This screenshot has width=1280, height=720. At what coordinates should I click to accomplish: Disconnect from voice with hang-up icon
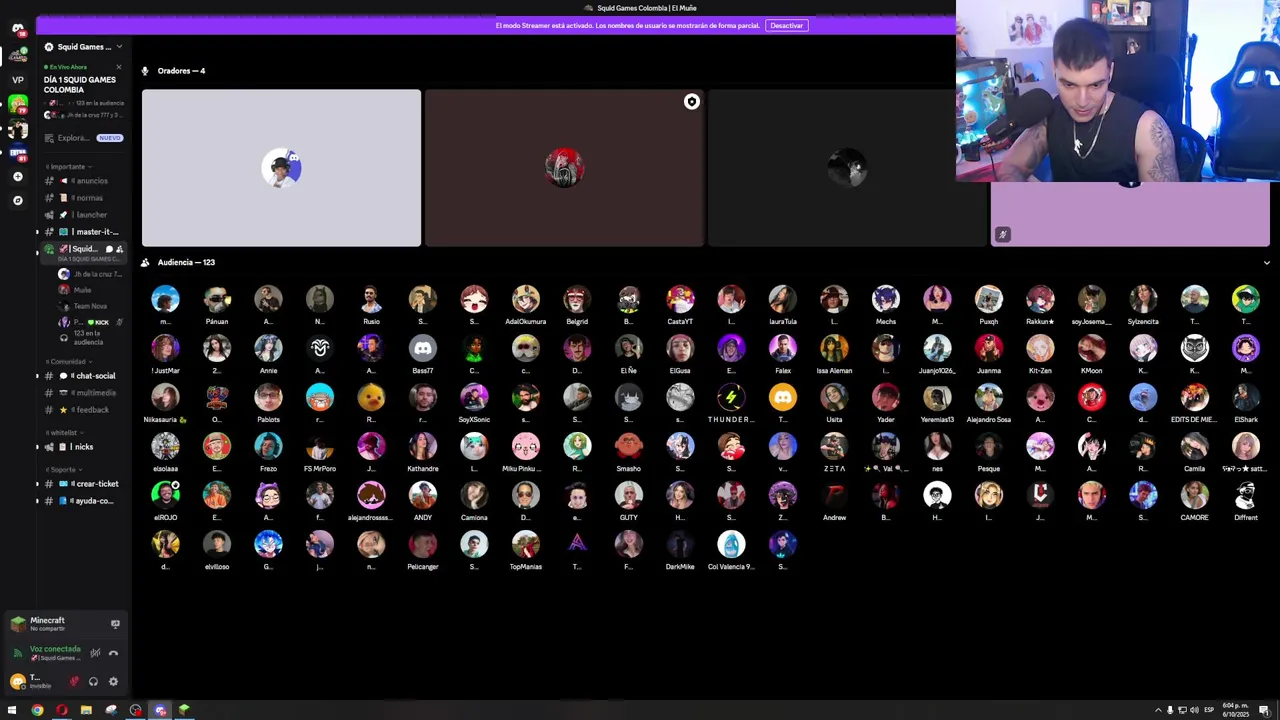coord(113,653)
